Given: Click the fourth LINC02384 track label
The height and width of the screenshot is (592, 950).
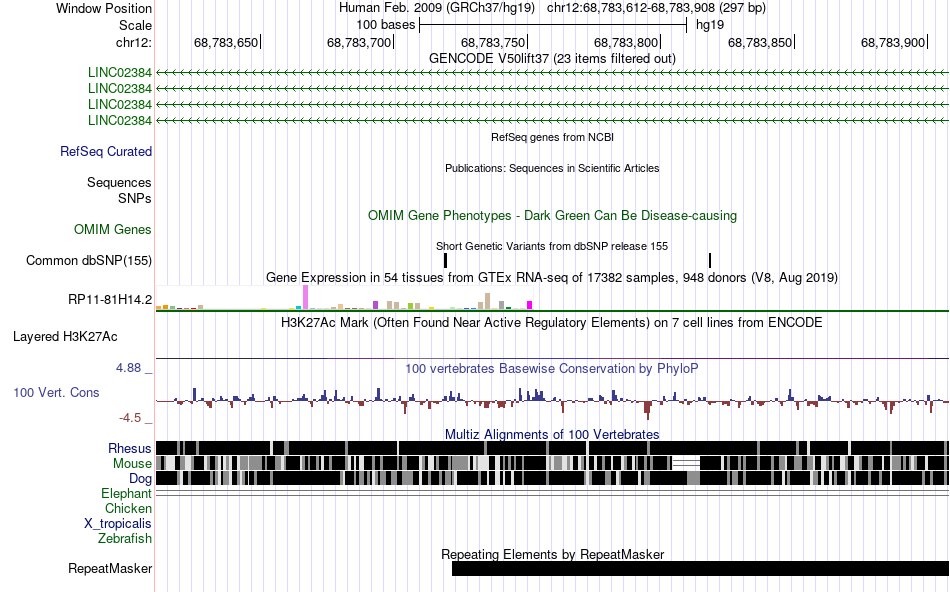Looking at the screenshot, I should pos(119,121).
